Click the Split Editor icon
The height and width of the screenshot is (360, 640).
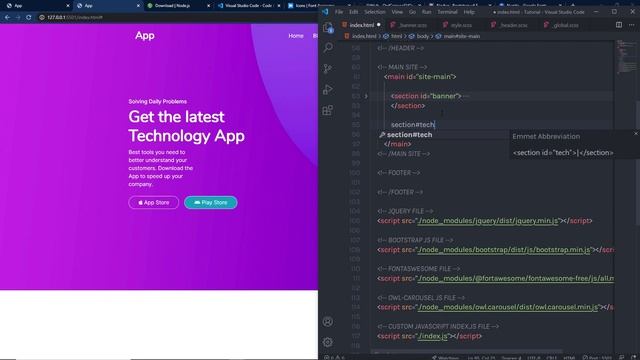tap(619, 25)
